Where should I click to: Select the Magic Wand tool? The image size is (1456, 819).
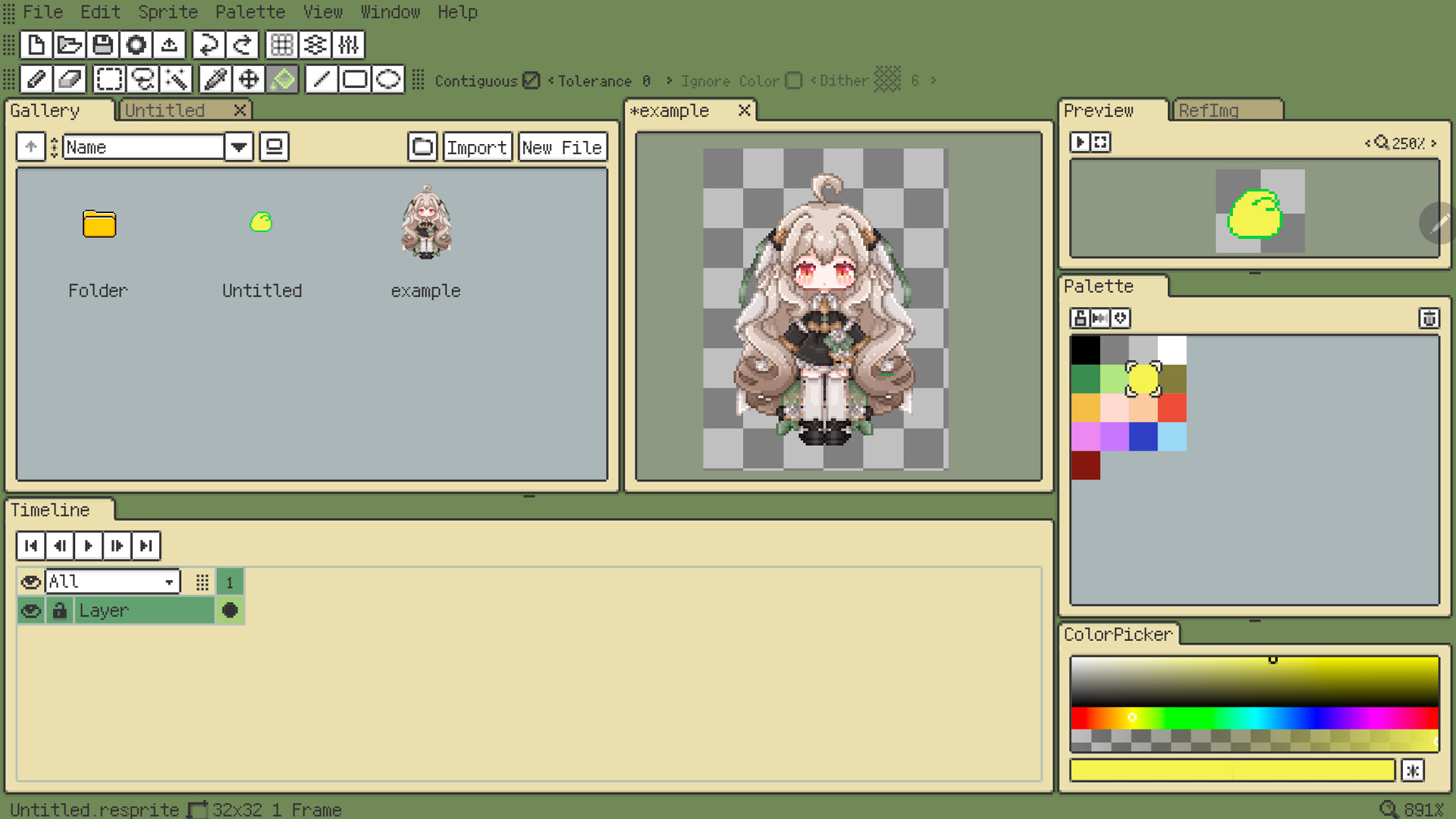[176, 79]
